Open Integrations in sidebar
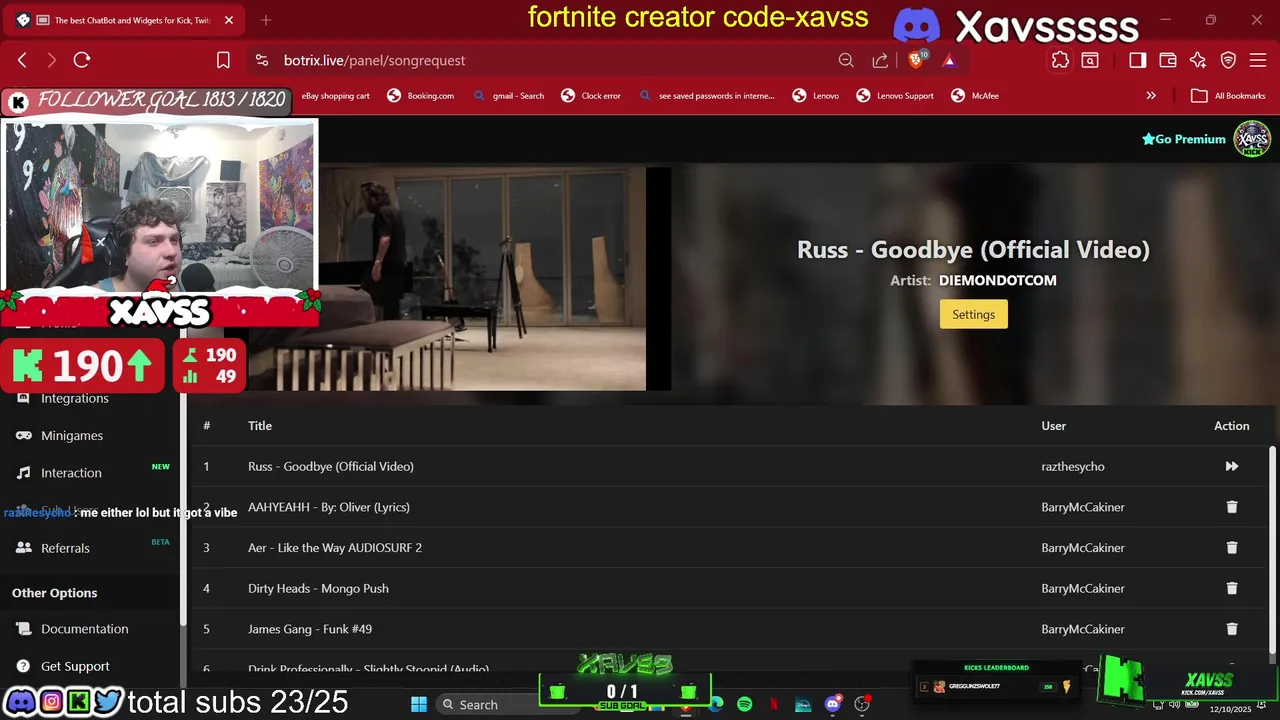Screen dimensions: 1280x720 pos(75,398)
